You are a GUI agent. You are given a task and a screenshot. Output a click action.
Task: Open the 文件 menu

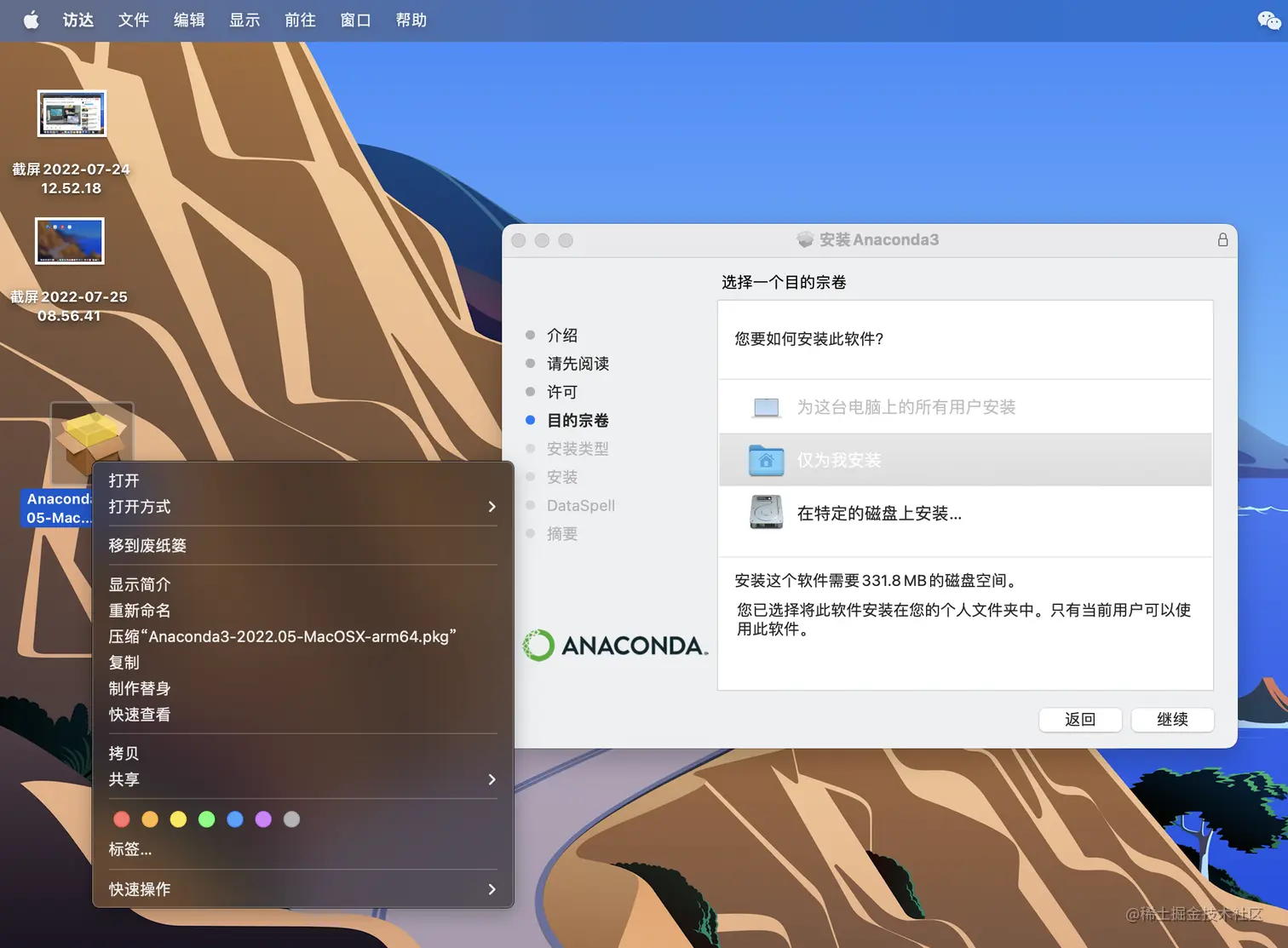[x=134, y=20]
